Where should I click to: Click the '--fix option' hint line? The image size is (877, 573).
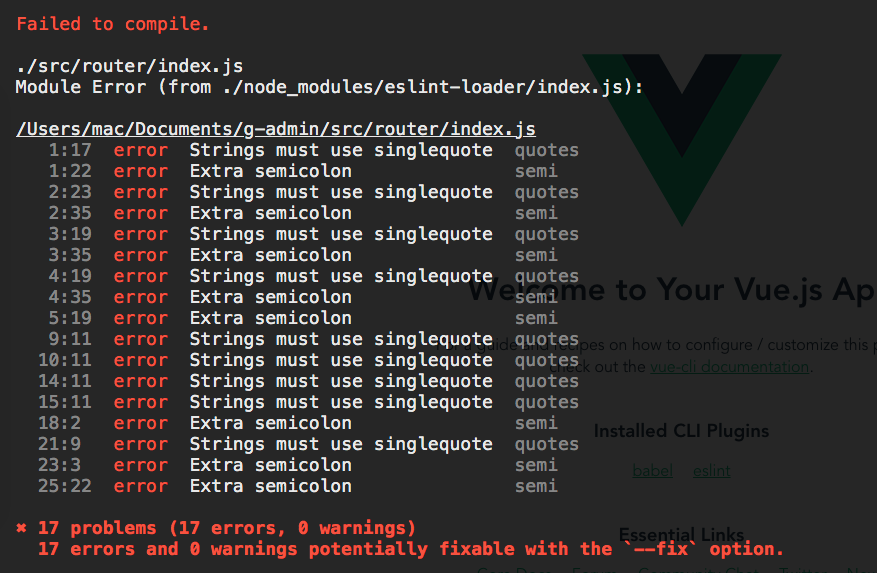pos(411,549)
